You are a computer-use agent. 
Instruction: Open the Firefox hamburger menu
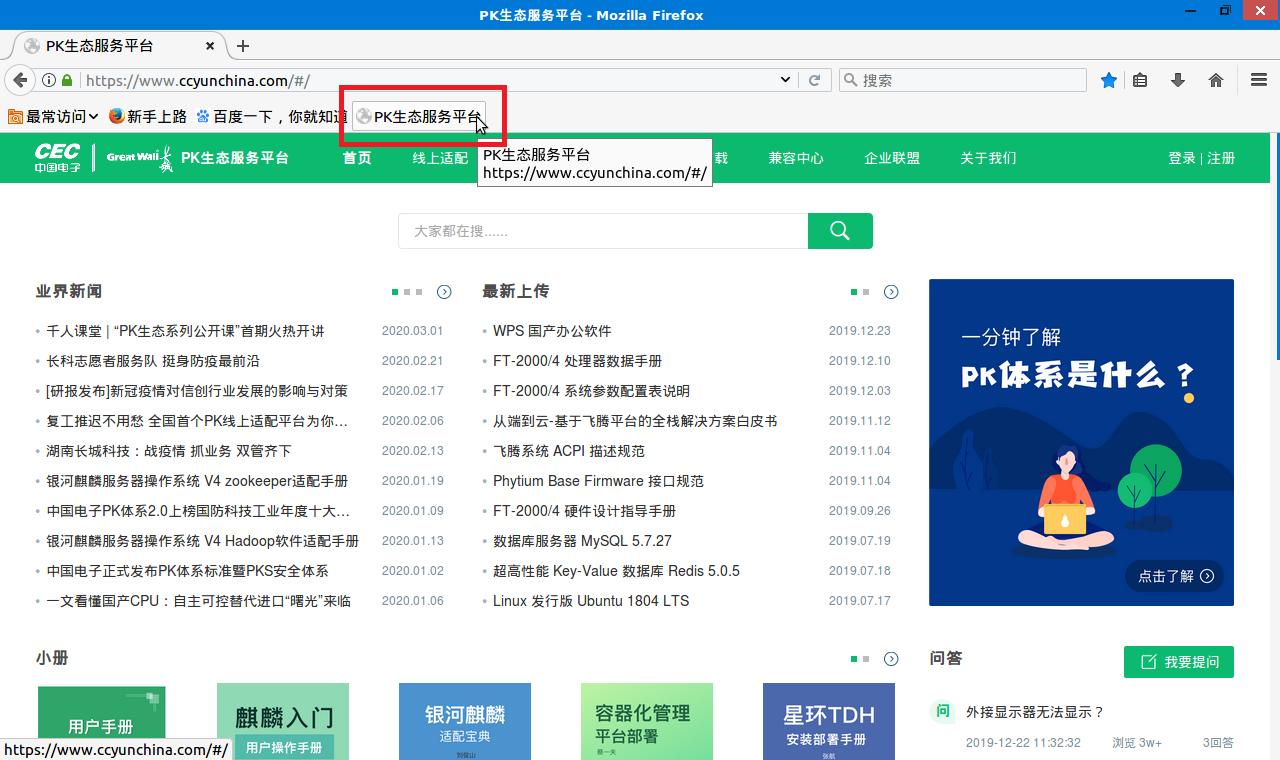(1258, 79)
